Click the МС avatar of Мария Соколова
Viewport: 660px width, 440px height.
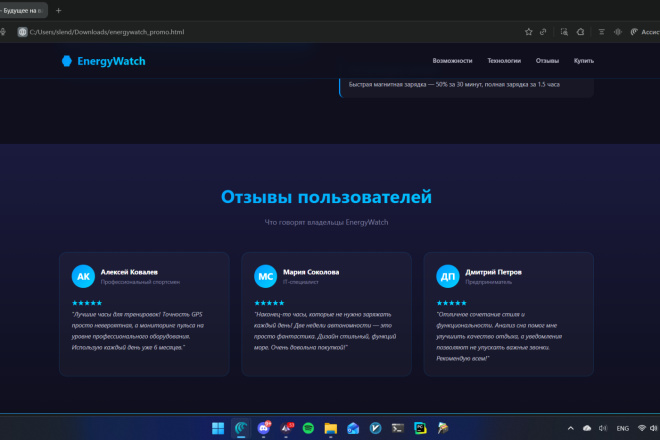[266, 276]
